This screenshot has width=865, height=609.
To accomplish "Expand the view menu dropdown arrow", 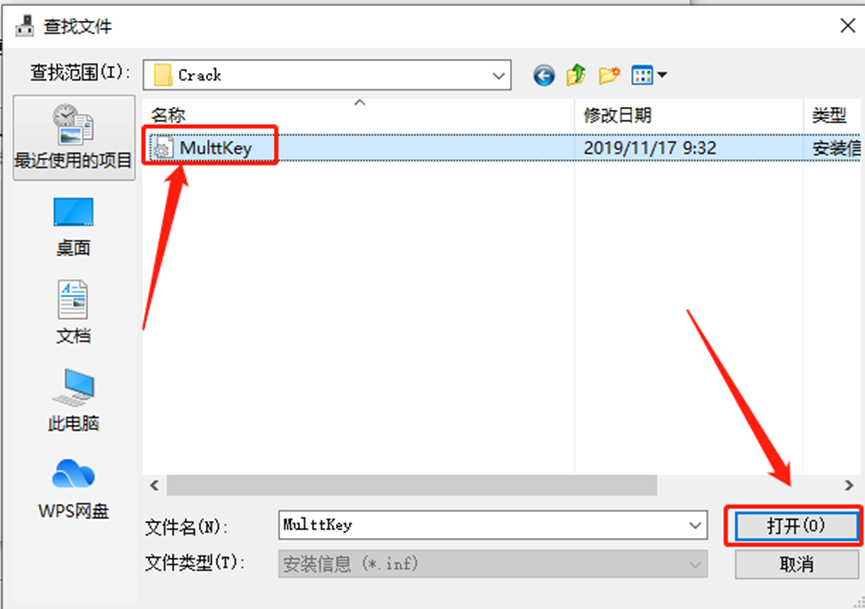I will coord(662,75).
